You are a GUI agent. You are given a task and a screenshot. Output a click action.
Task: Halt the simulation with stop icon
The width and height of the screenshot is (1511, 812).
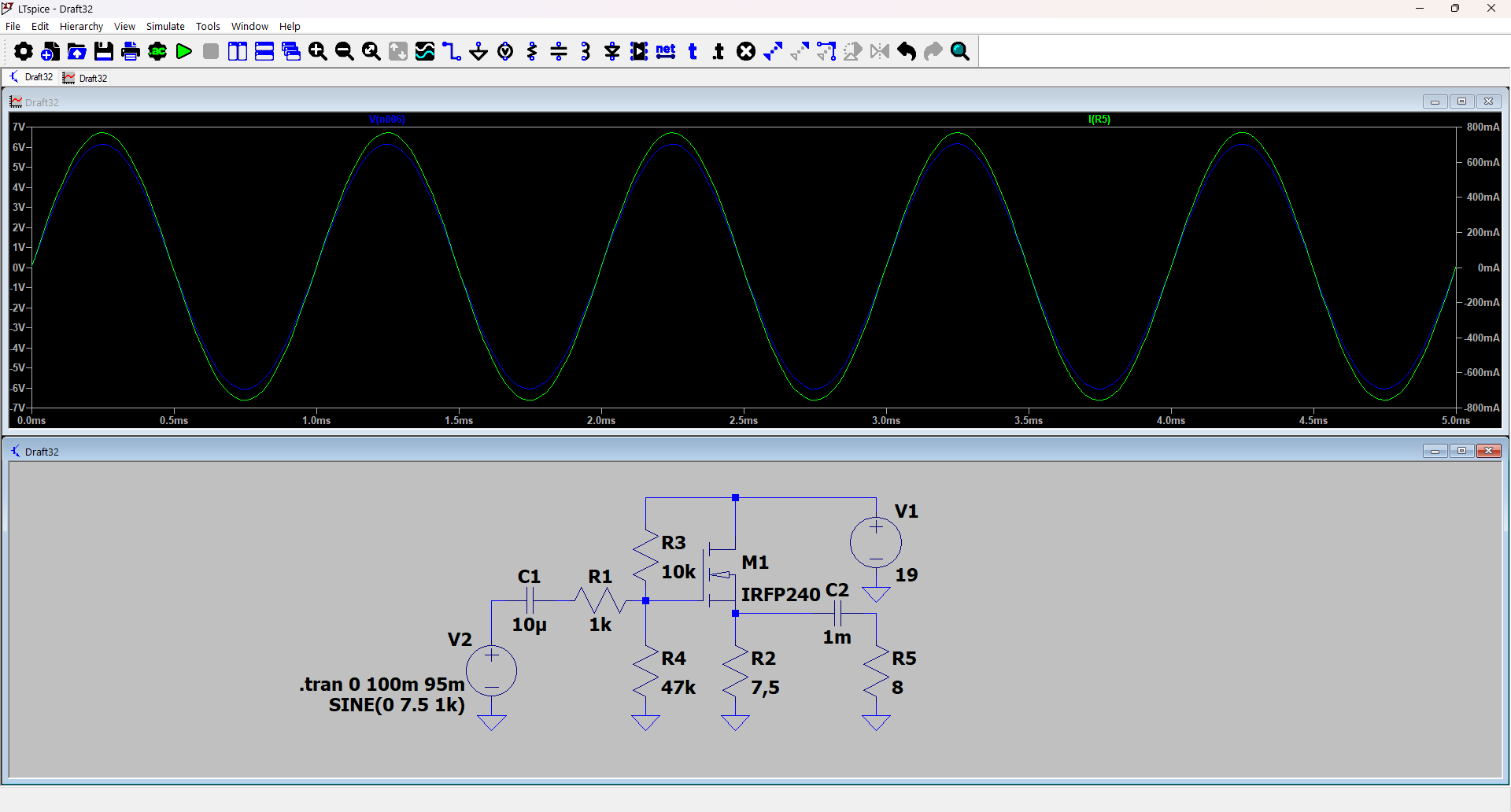[x=211, y=52]
